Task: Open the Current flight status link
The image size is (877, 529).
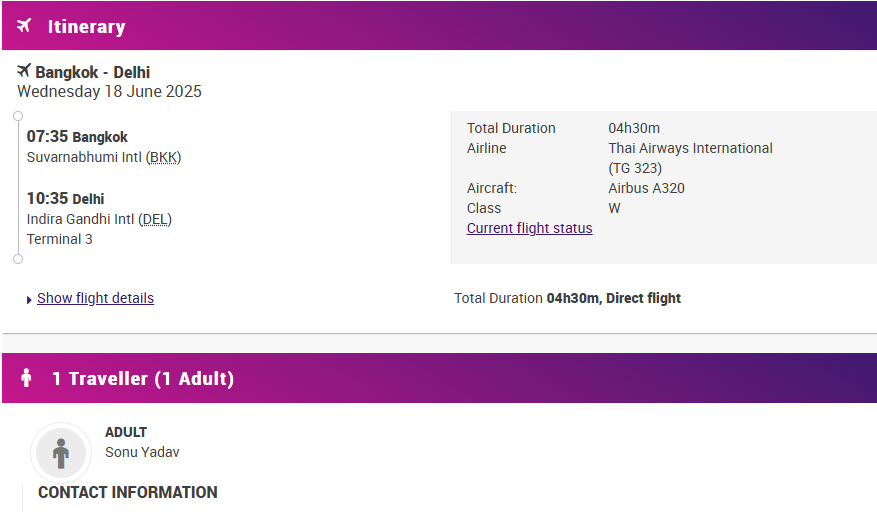Action: (530, 228)
